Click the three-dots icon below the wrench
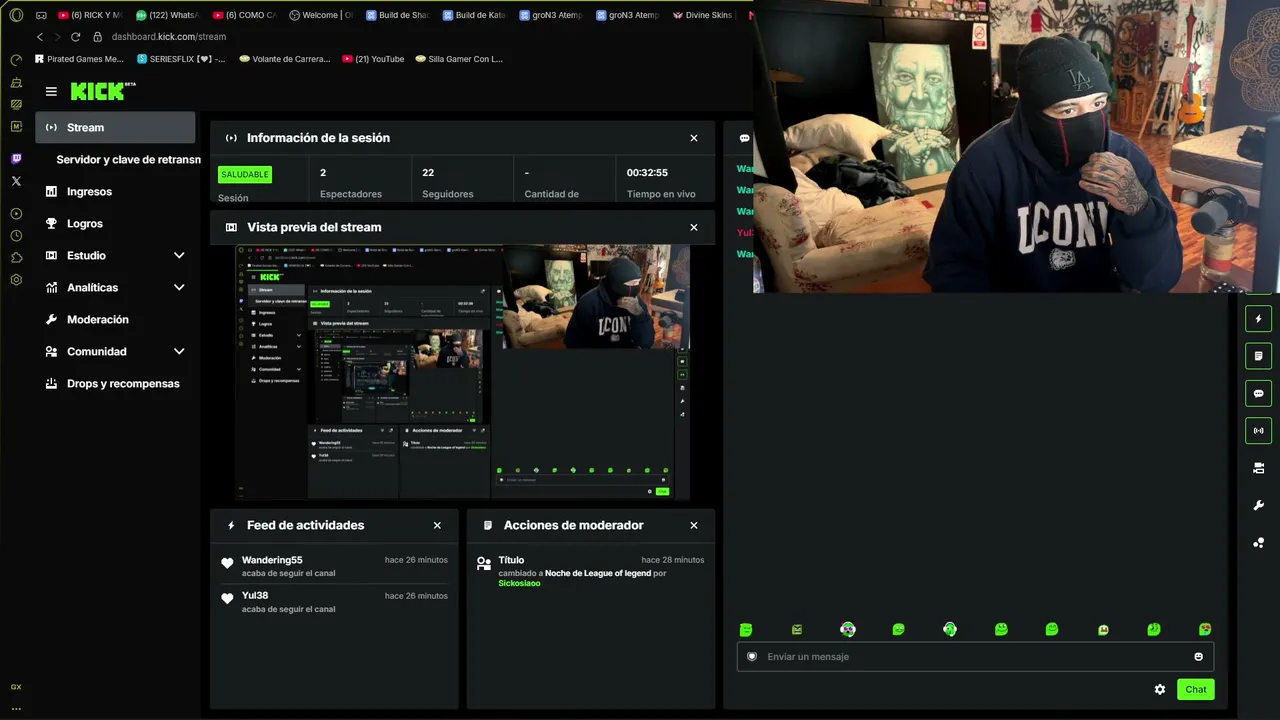This screenshot has height=720, width=1280. [1259, 543]
